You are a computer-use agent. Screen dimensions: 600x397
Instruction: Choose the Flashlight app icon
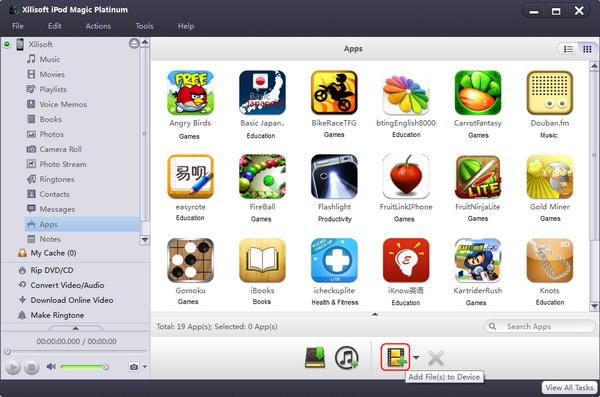[334, 176]
